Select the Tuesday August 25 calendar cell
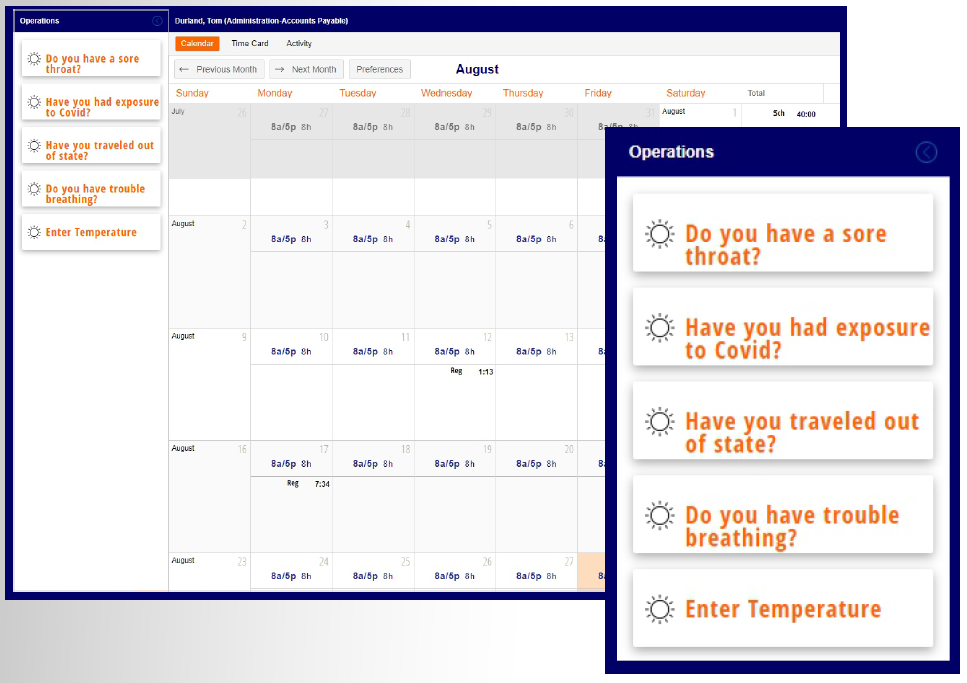Screen dimensions: 967x683 coord(373,573)
